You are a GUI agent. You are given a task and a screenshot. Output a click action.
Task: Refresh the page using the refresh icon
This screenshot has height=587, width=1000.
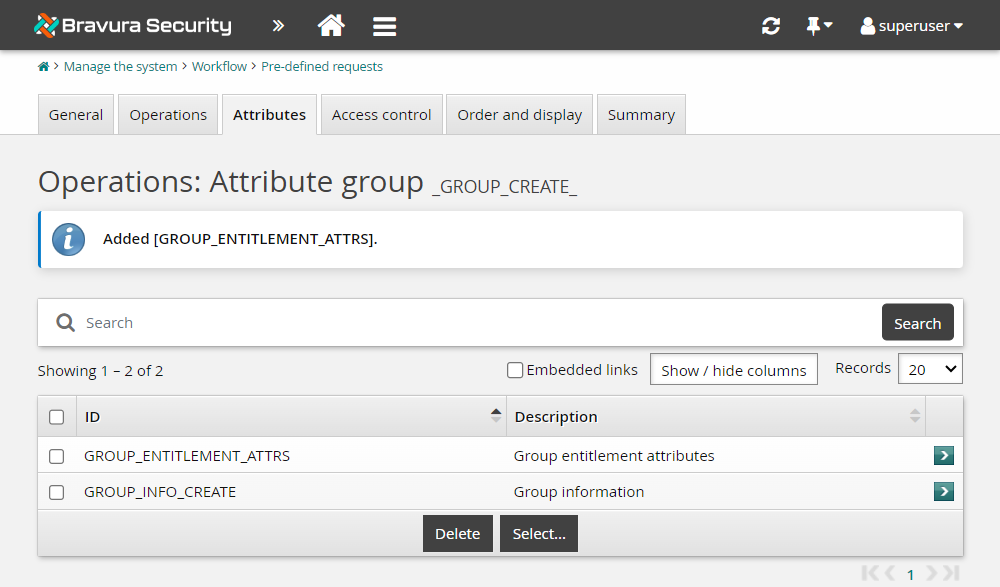tap(770, 25)
